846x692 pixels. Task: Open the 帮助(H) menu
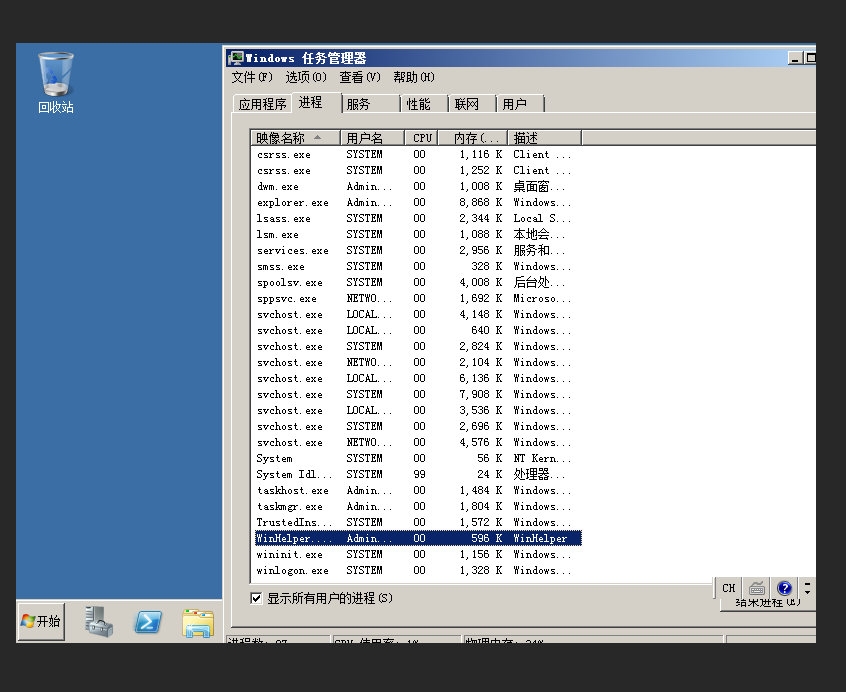[414, 77]
